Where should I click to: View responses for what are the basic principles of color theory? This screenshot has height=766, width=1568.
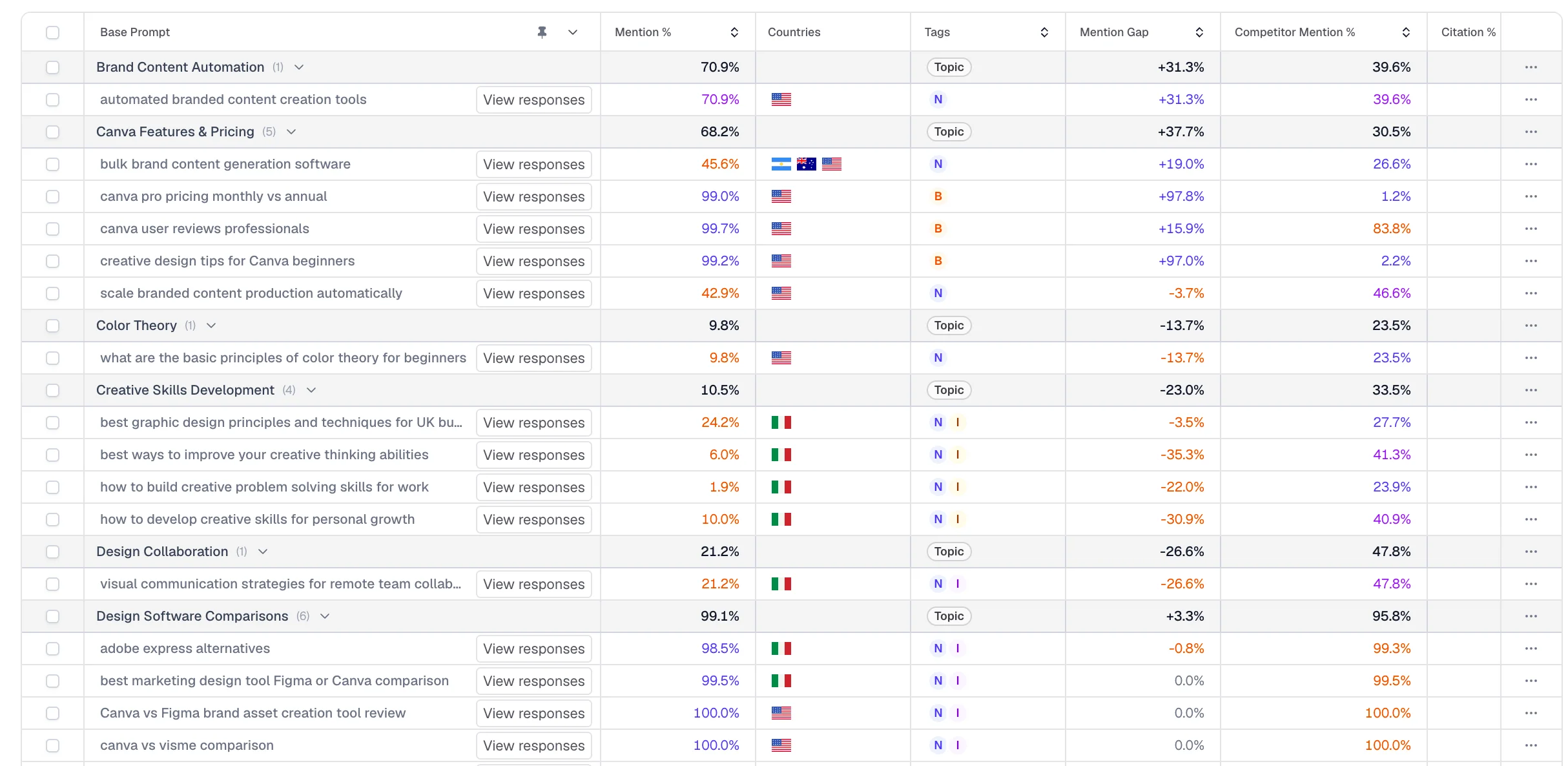pyautogui.click(x=534, y=358)
